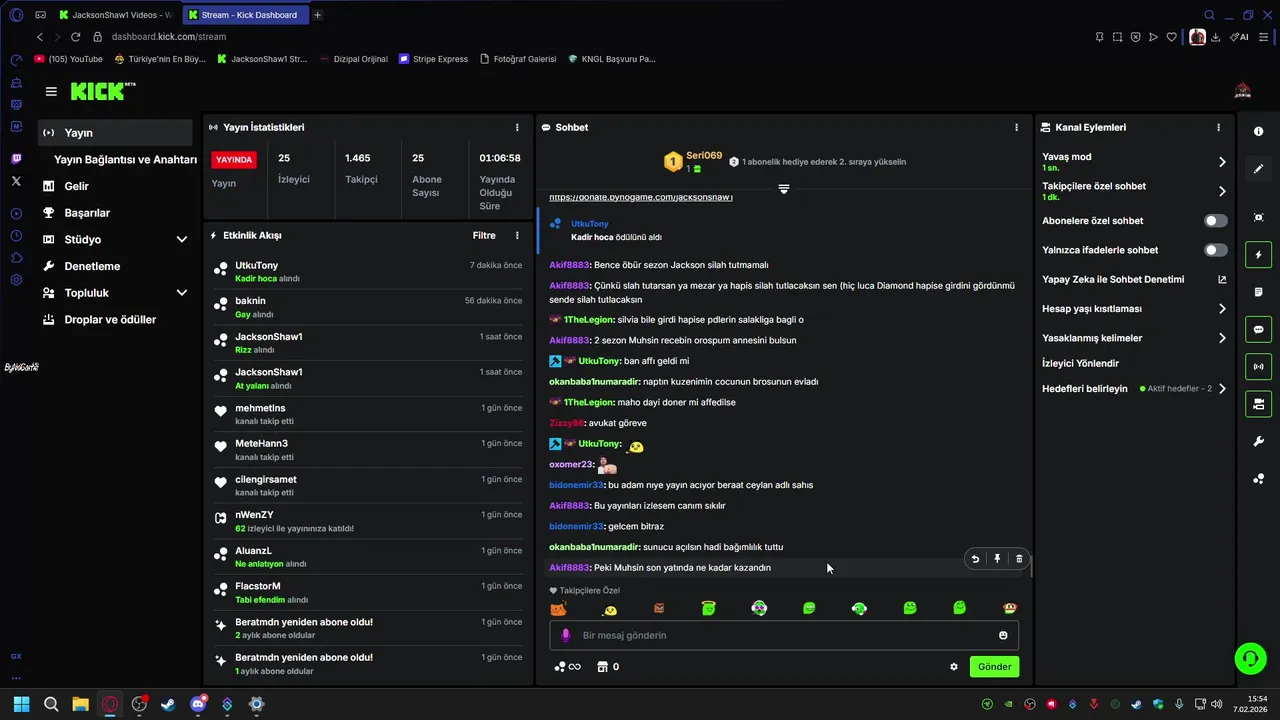Open Kanal Eylemleri panel three-dot menu
1280x720 pixels.
(1218, 127)
